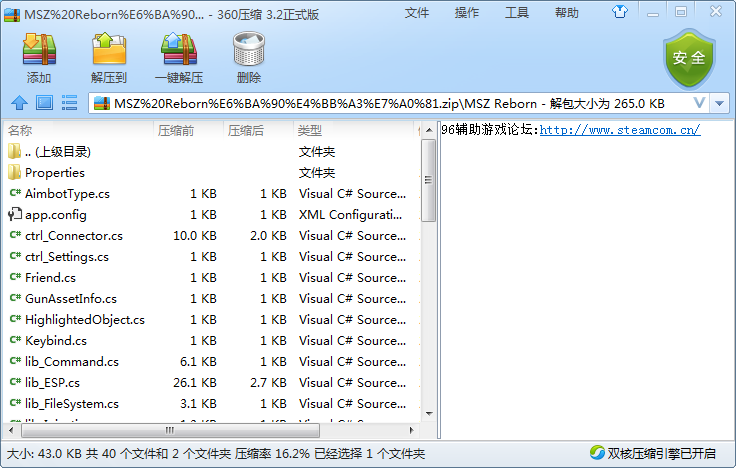This screenshot has width=736, height=468.
Task: Expand the archive path dropdown
Action: pyautogui.click(x=699, y=103)
